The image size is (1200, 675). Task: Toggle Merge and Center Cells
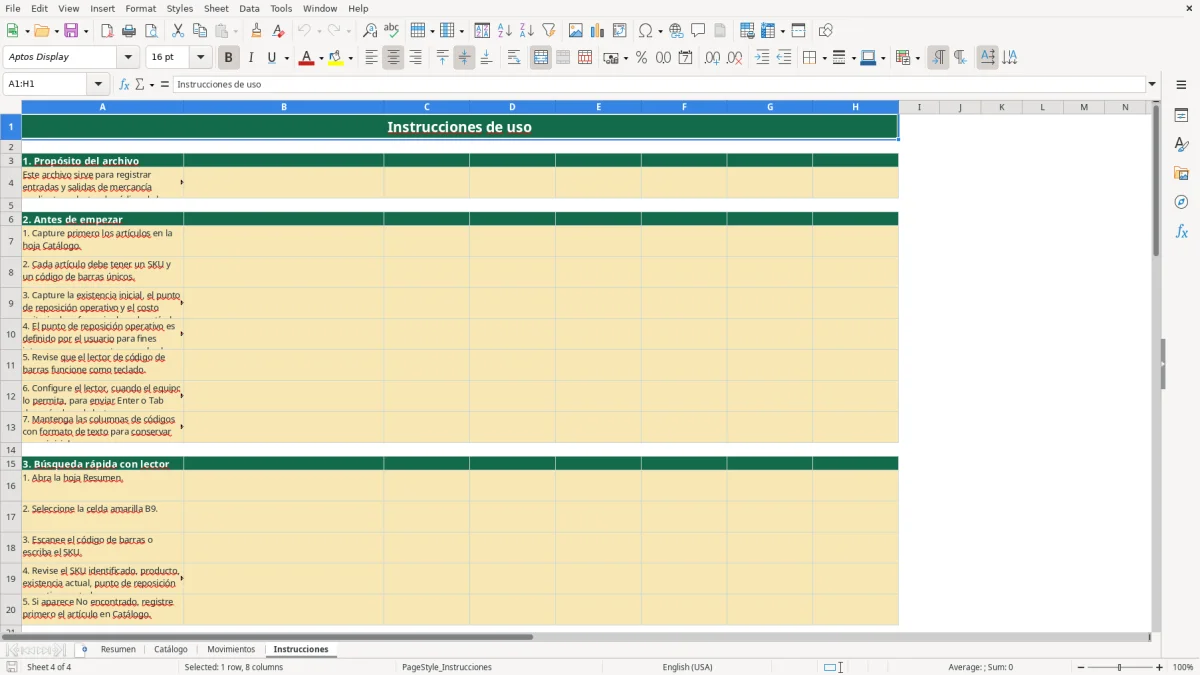coord(541,58)
